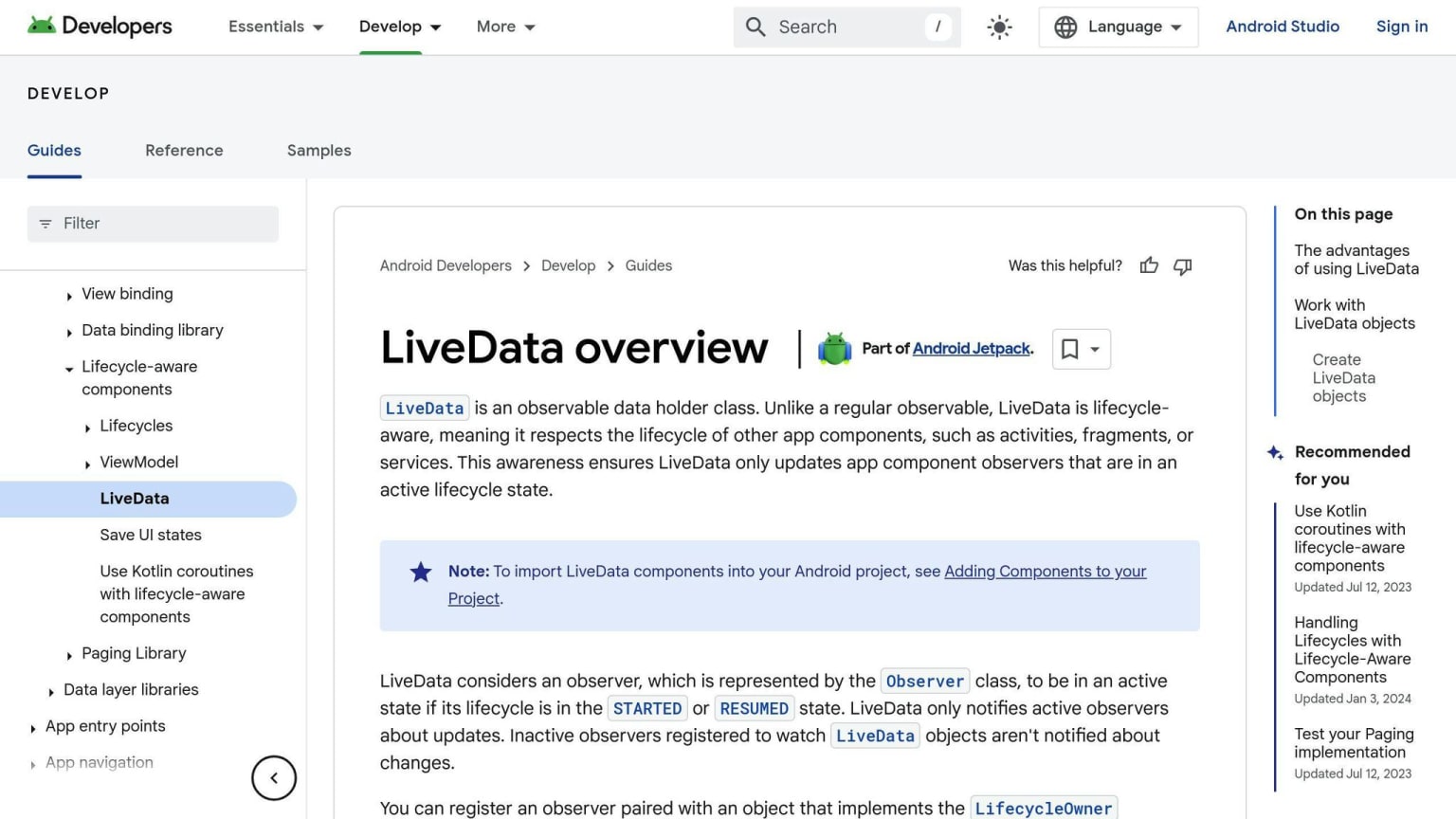Click the Android Jetpack robot icon
Viewport: 1456px width, 819px height.
[x=834, y=349]
